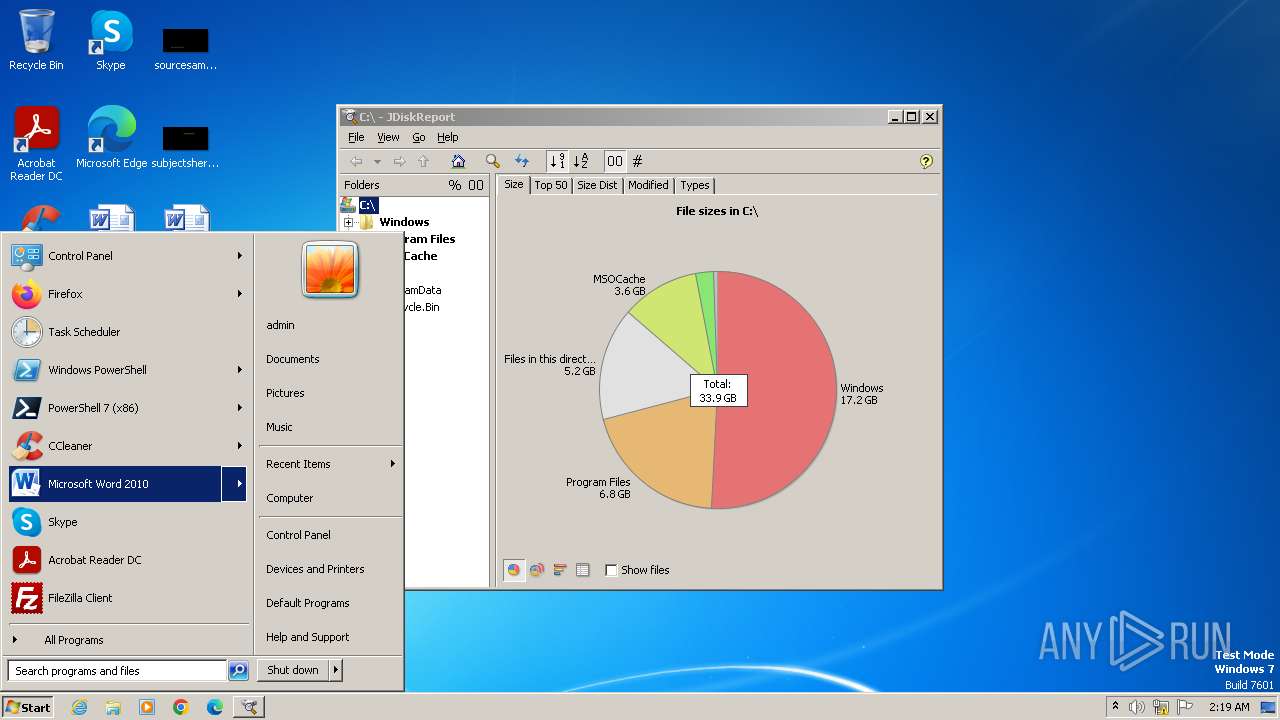The width and height of the screenshot is (1280, 720).
Task: Open the Shut down options arrow
Action: pyautogui.click(x=336, y=670)
